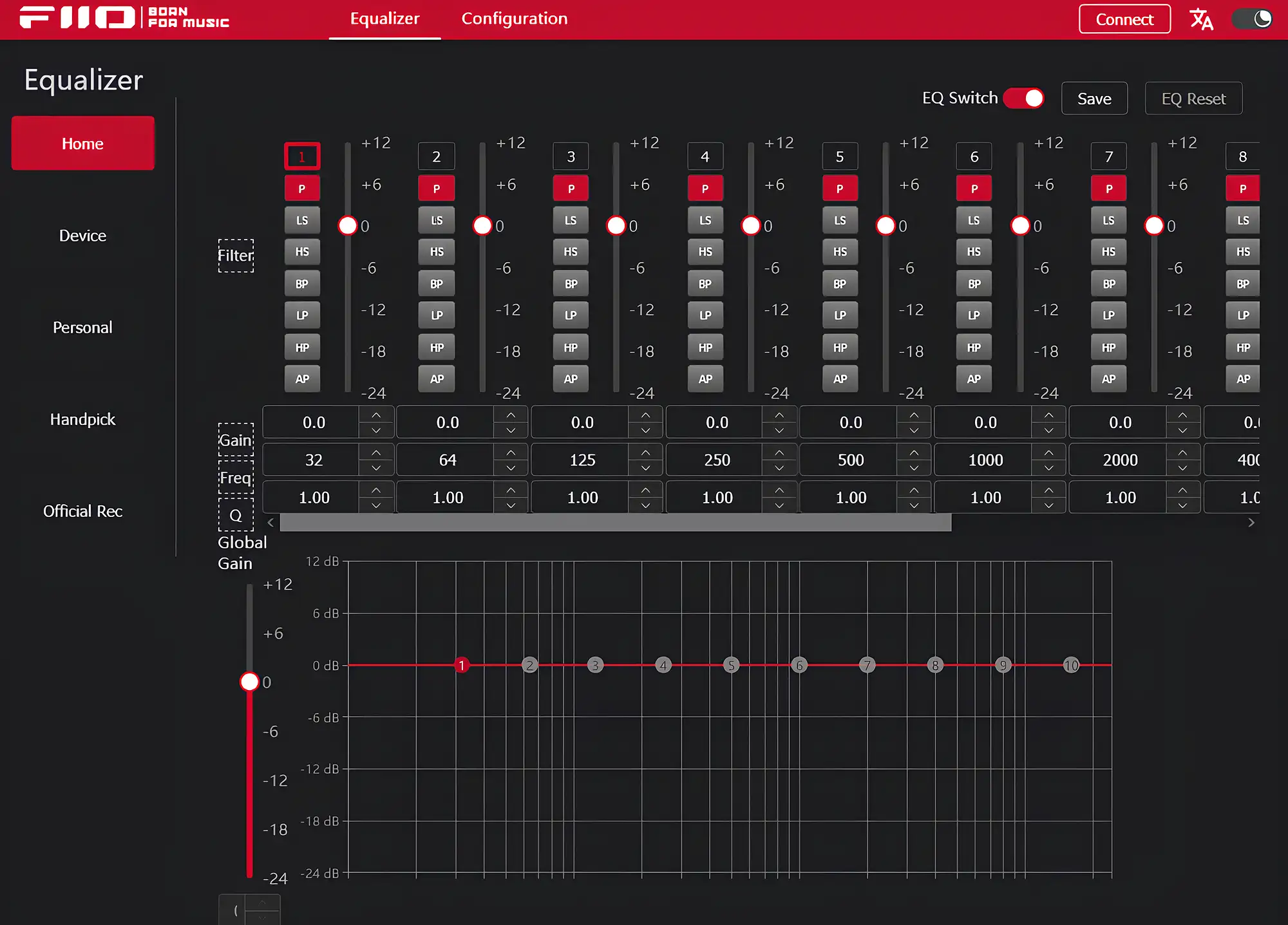This screenshot has width=1288, height=925.
Task: Set band 6 filter to P
Action: (974, 189)
